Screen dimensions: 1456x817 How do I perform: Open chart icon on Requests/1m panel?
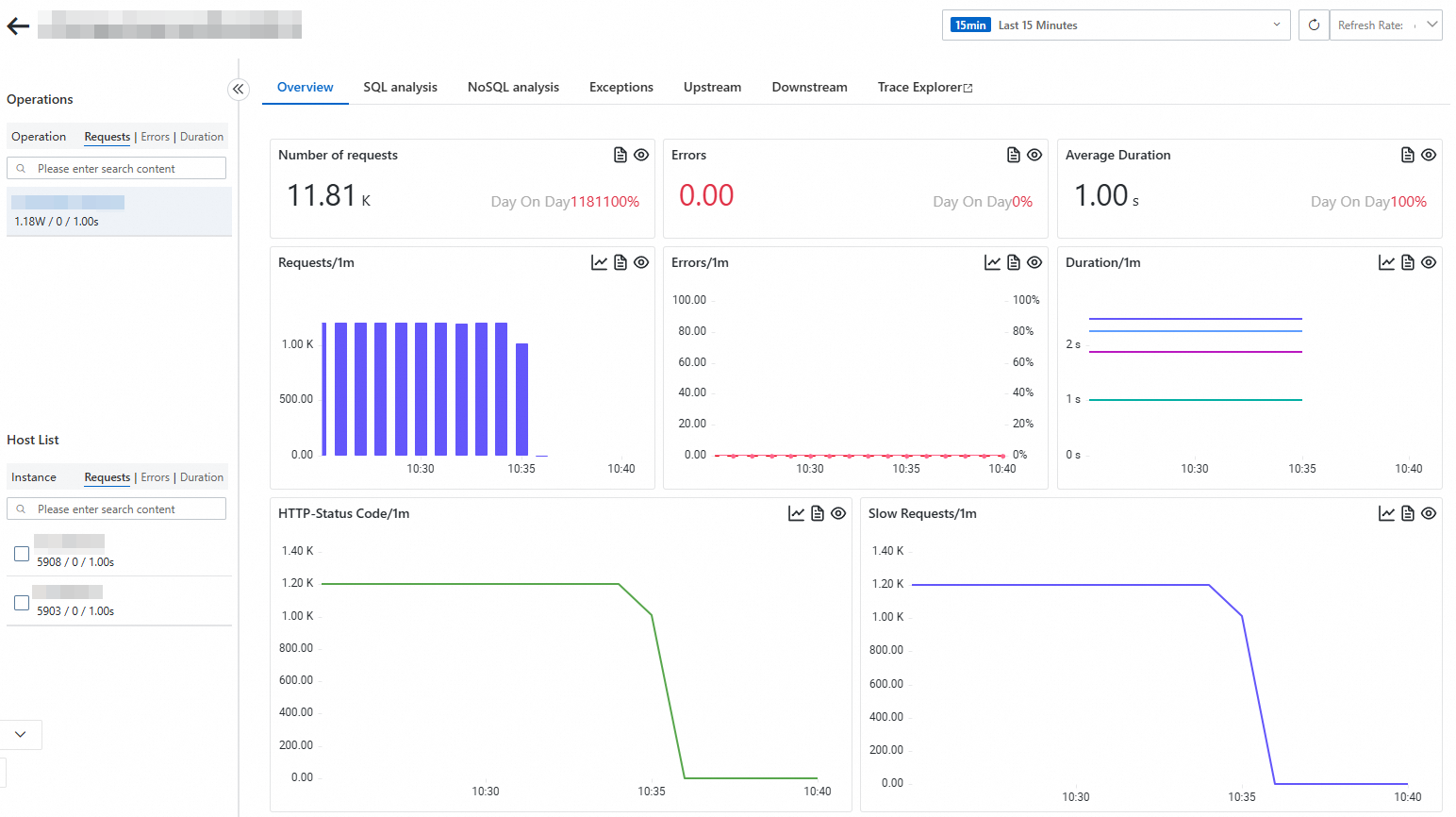pyautogui.click(x=600, y=262)
